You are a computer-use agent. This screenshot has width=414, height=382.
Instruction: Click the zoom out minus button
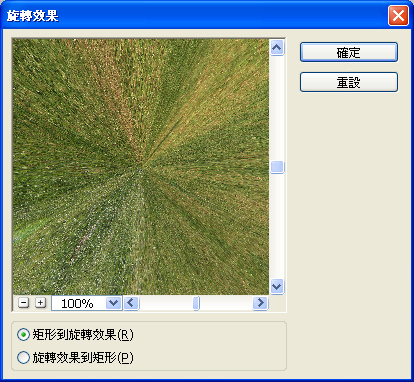[x=23, y=303]
